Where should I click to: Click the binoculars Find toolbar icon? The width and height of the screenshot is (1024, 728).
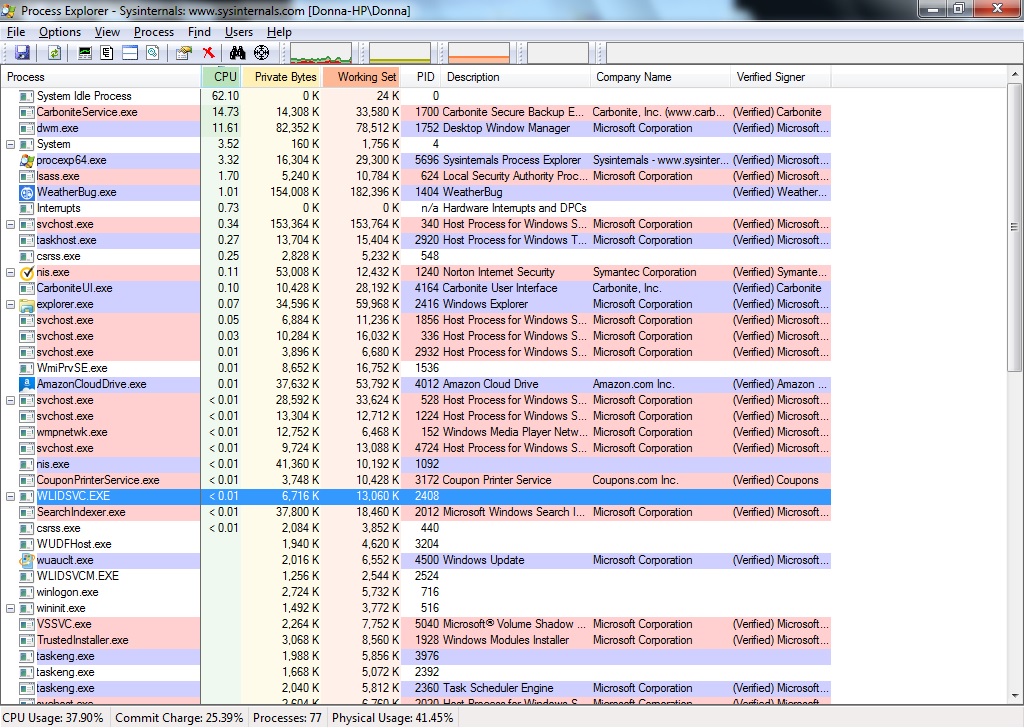[237, 53]
